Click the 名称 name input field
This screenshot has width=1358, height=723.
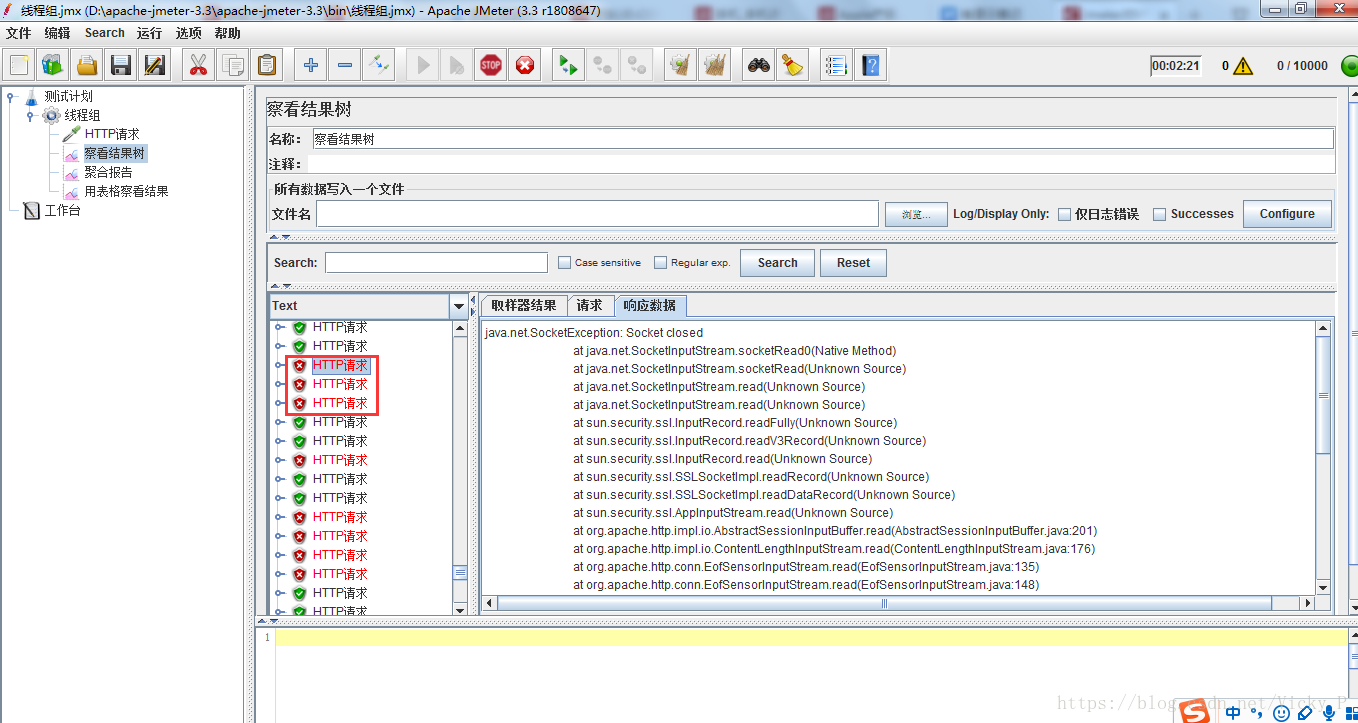point(822,139)
